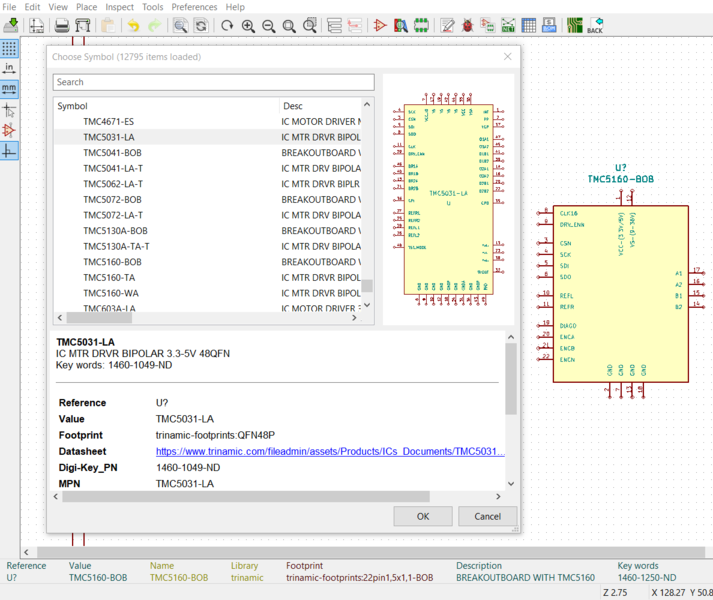Click the Zoom Out icon
Viewport: 713px width, 600px height.
(268, 25)
